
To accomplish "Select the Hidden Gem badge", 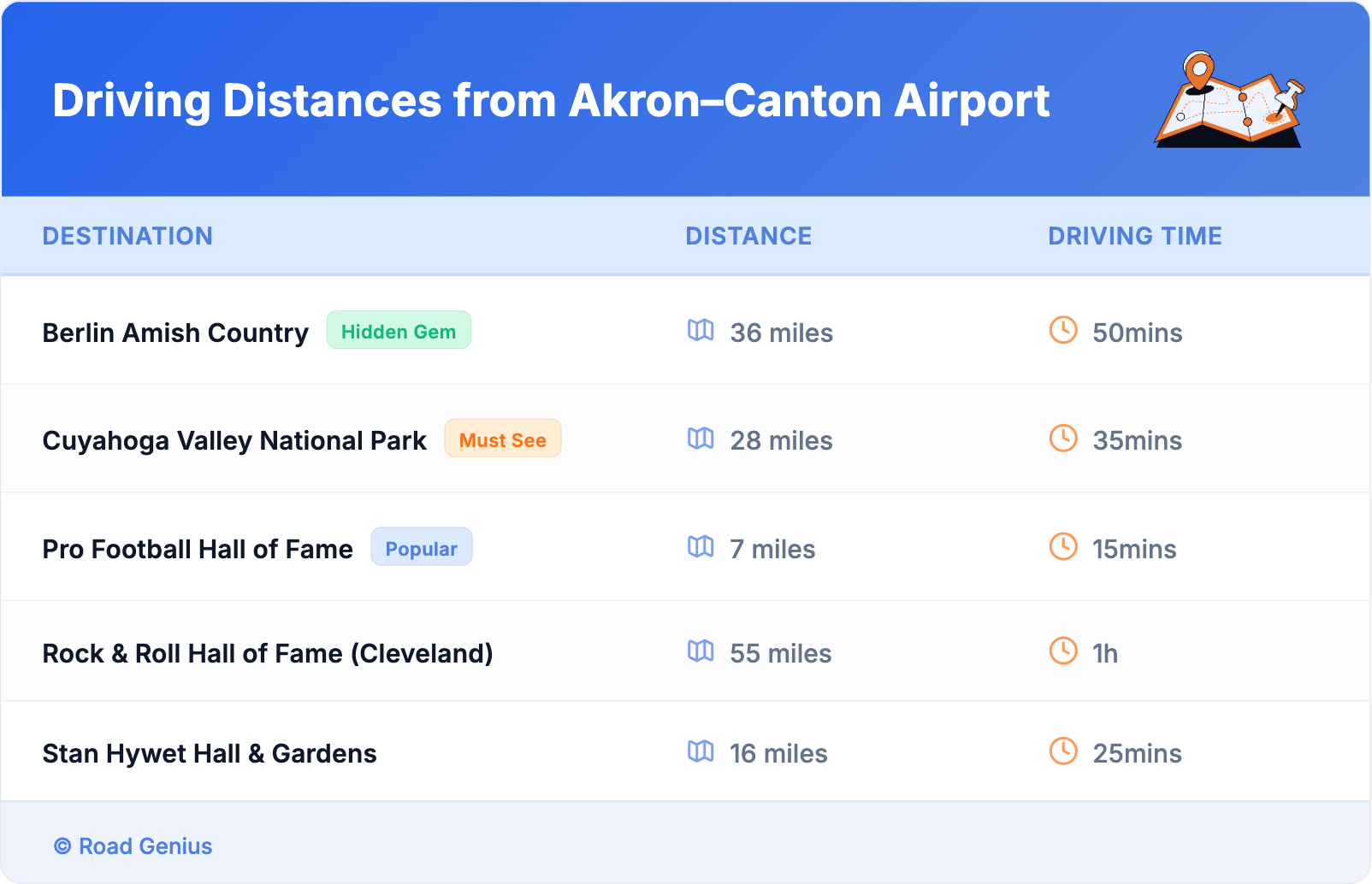I will point(399,331).
